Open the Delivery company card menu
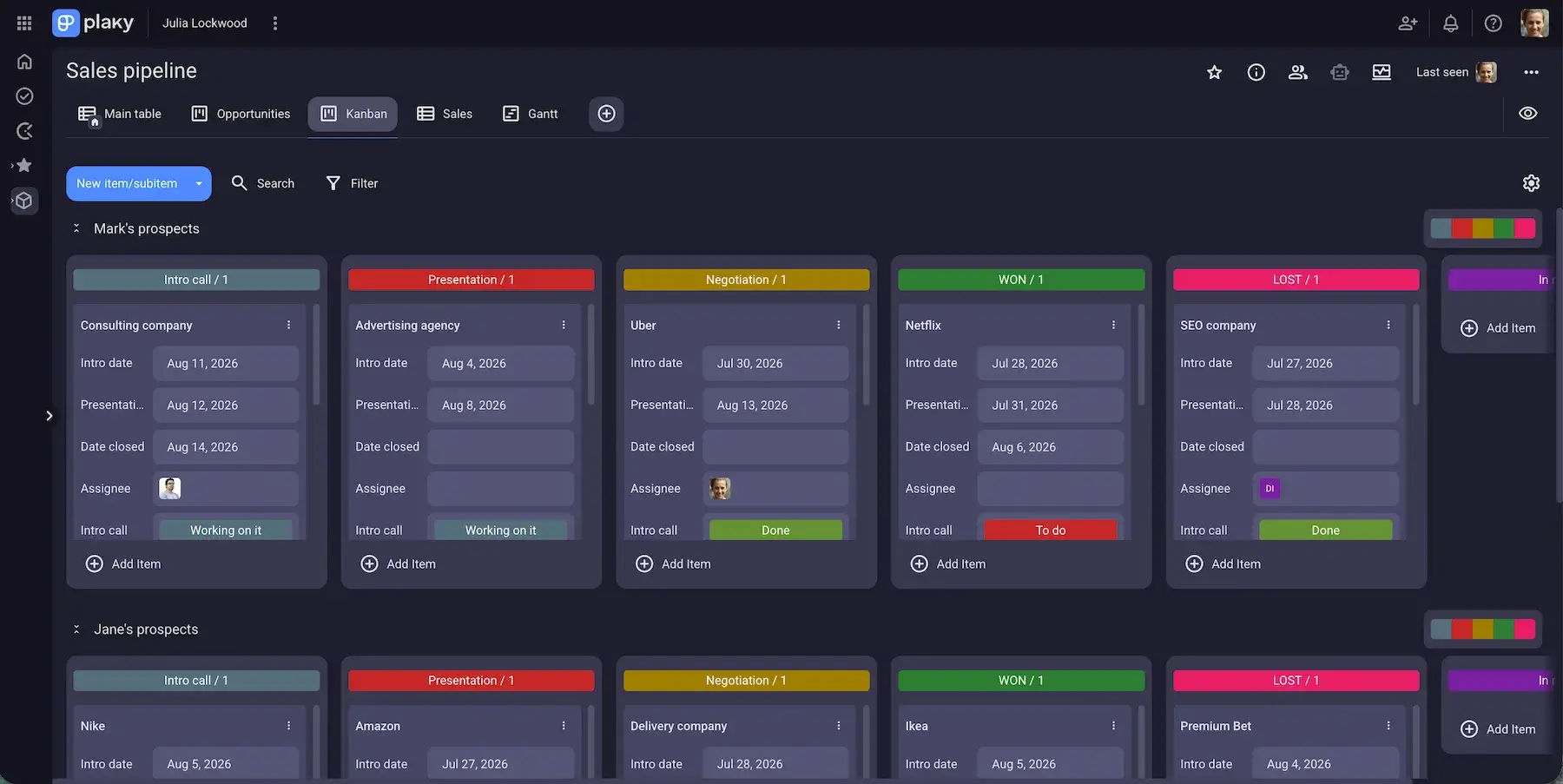1563x784 pixels. (839, 726)
